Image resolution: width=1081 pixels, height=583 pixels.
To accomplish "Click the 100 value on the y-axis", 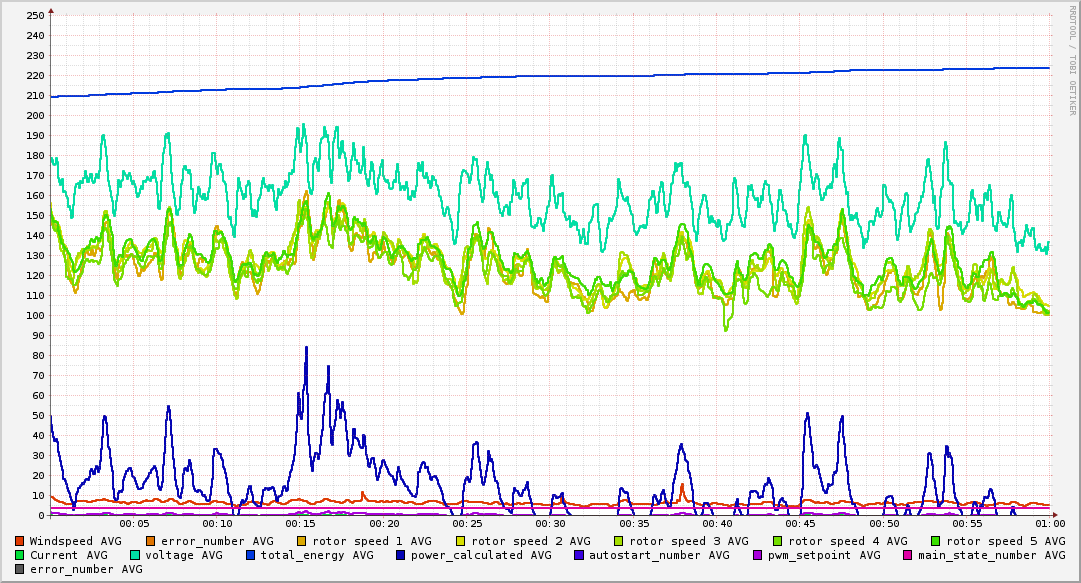I will click(x=35, y=316).
